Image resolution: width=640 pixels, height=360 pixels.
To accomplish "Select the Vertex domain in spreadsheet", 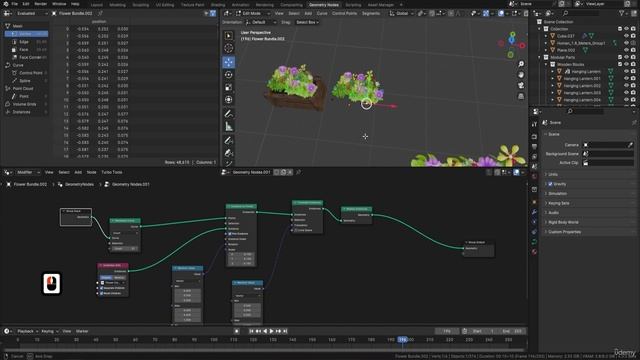I will point(26,34).
